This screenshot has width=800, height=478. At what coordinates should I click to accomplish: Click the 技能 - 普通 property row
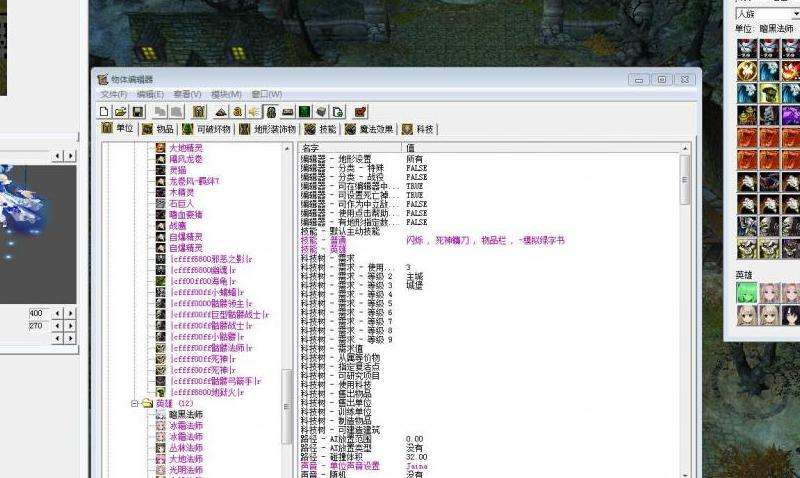(490, 240)
